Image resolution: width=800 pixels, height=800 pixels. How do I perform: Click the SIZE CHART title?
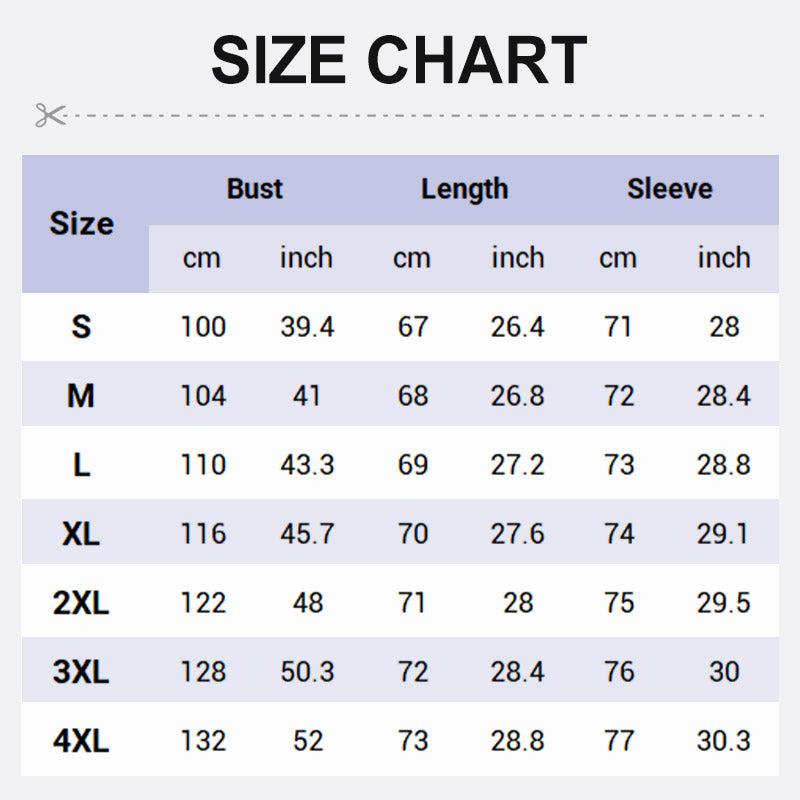tap(399, 60)
